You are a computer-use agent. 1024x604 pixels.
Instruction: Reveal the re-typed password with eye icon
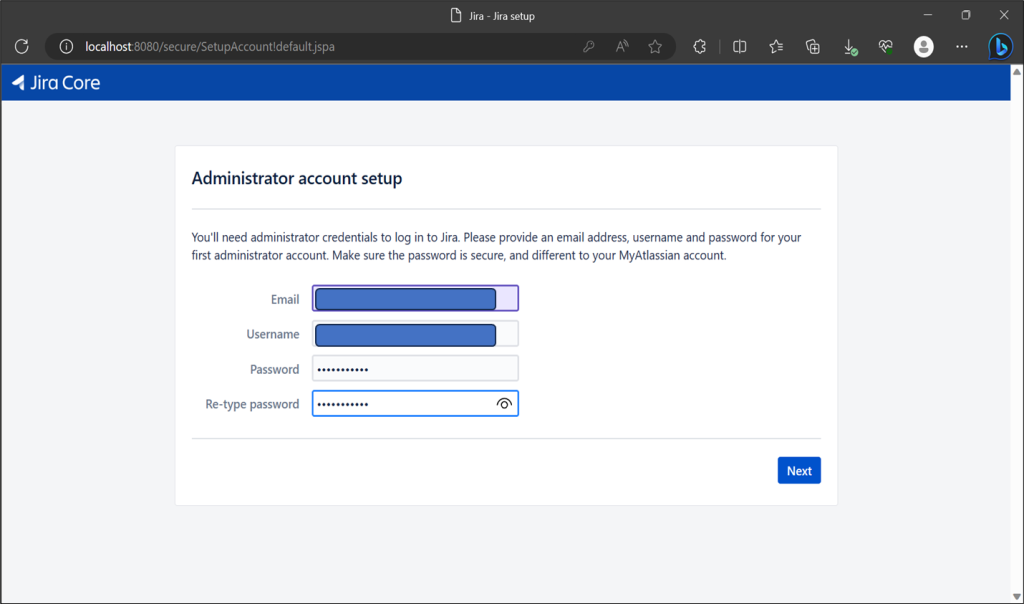tap(504, 404)
